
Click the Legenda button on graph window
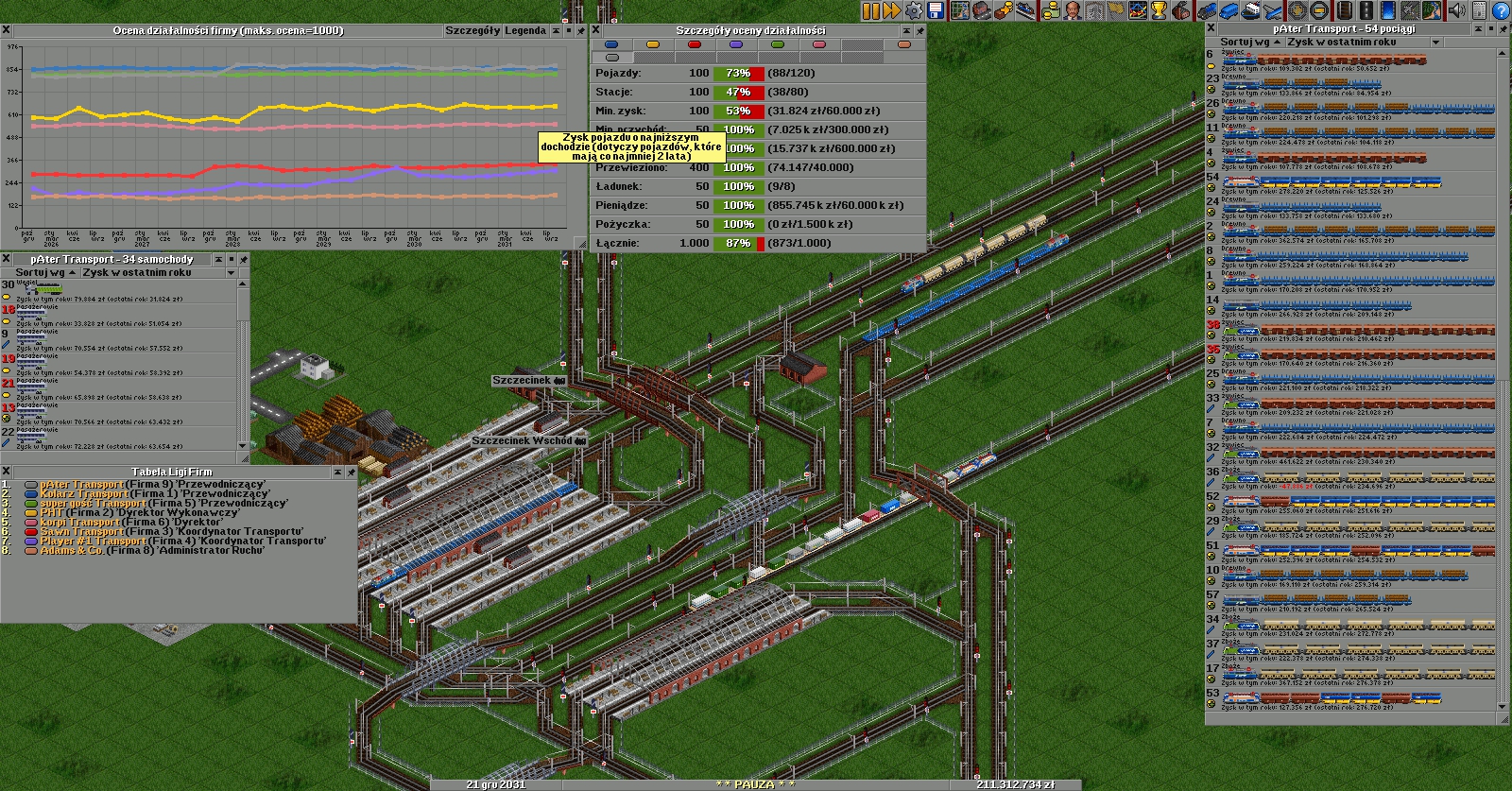tap(525, 30)
